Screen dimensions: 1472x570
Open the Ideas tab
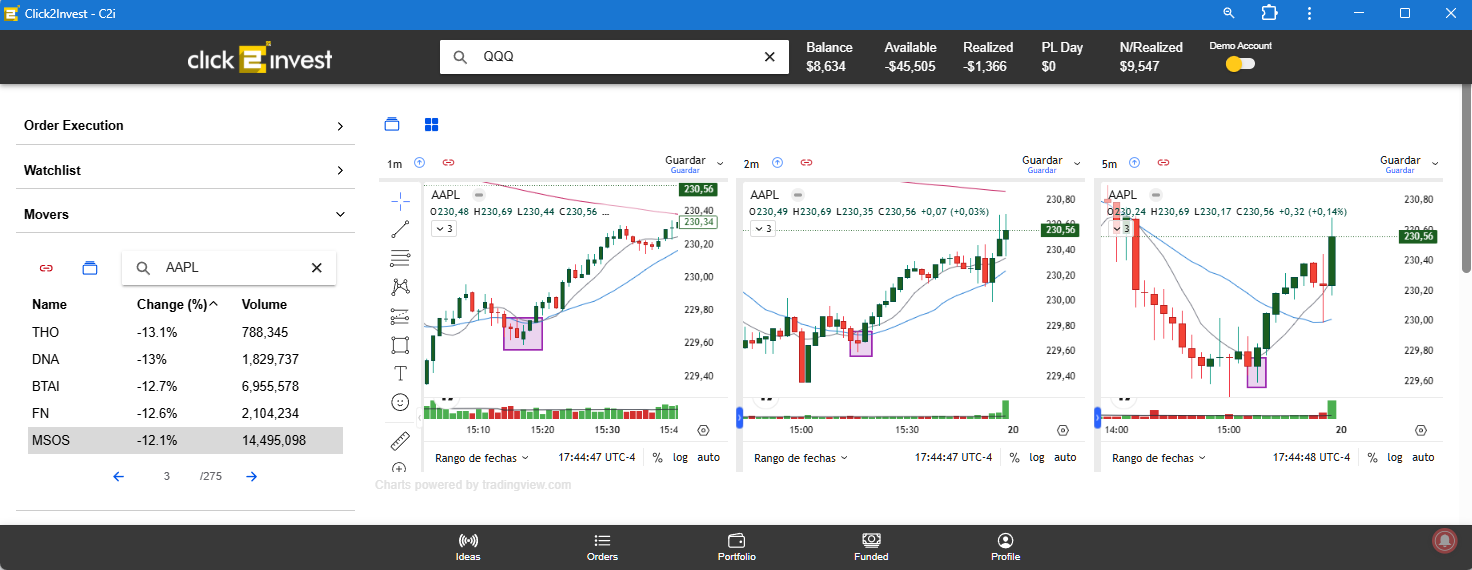point(468,547)
